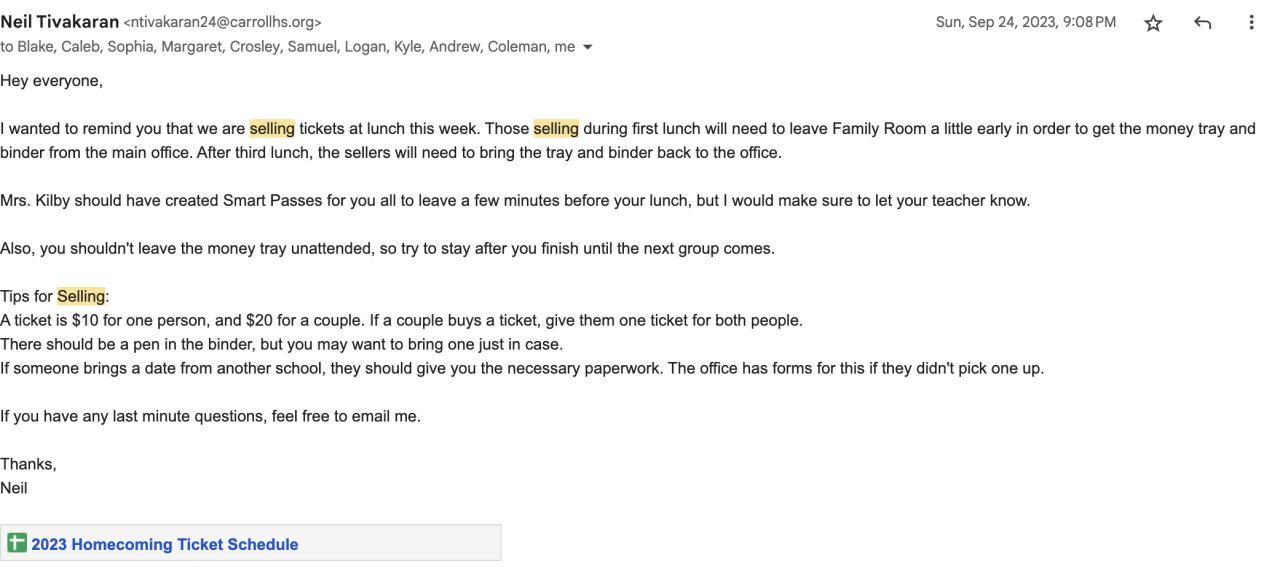Click the "Thanks," sign-off line
Screen dimensions: 1280x569
[28, 464]
